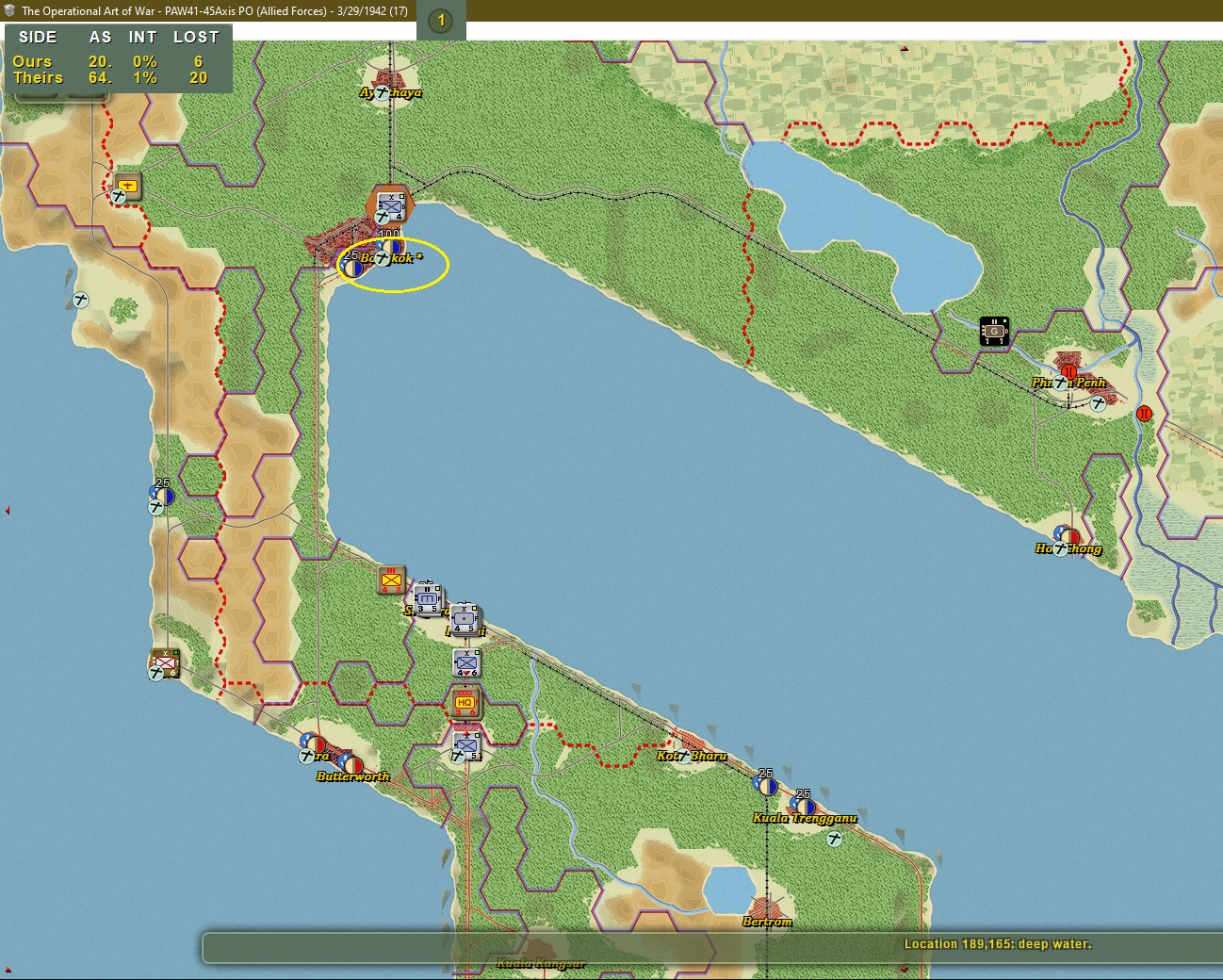Click the airfield icon over the Ho Chong label
The width and height of the screenshot is (1223, 980).
(1062, 548)
